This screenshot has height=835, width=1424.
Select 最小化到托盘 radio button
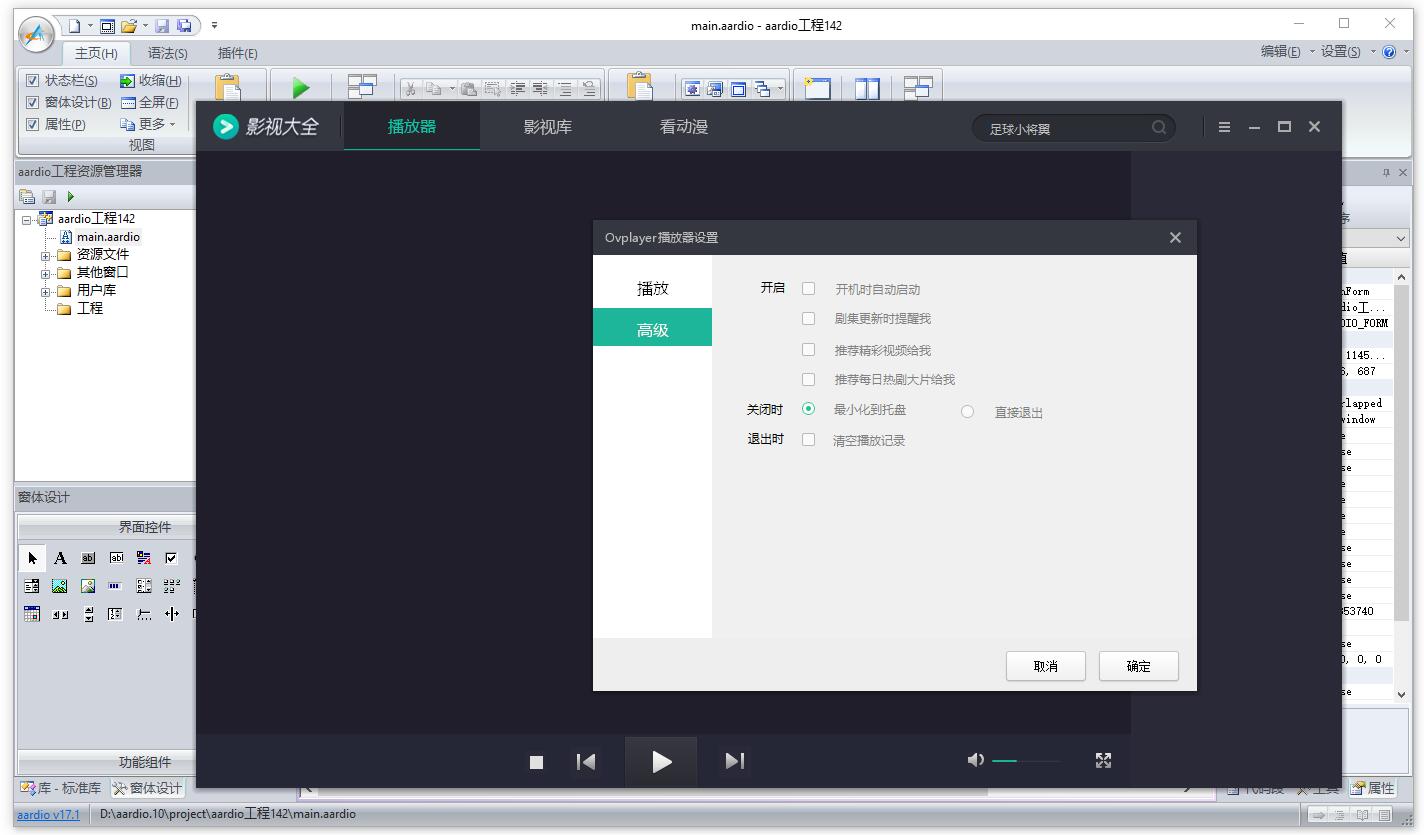point(808,409)
